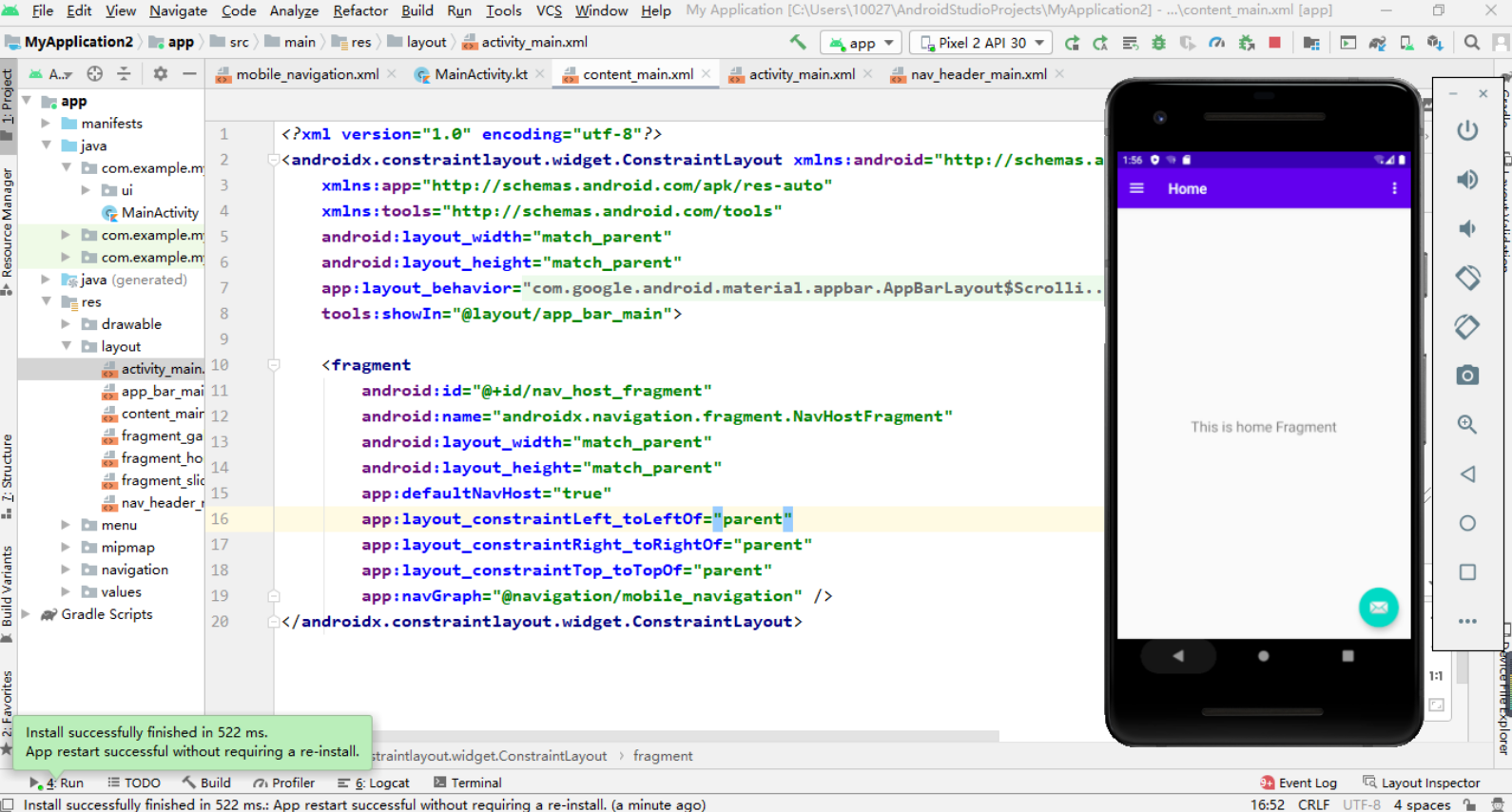
Task: Expand the java (generated) folder
Action: [x=46, y=280]
